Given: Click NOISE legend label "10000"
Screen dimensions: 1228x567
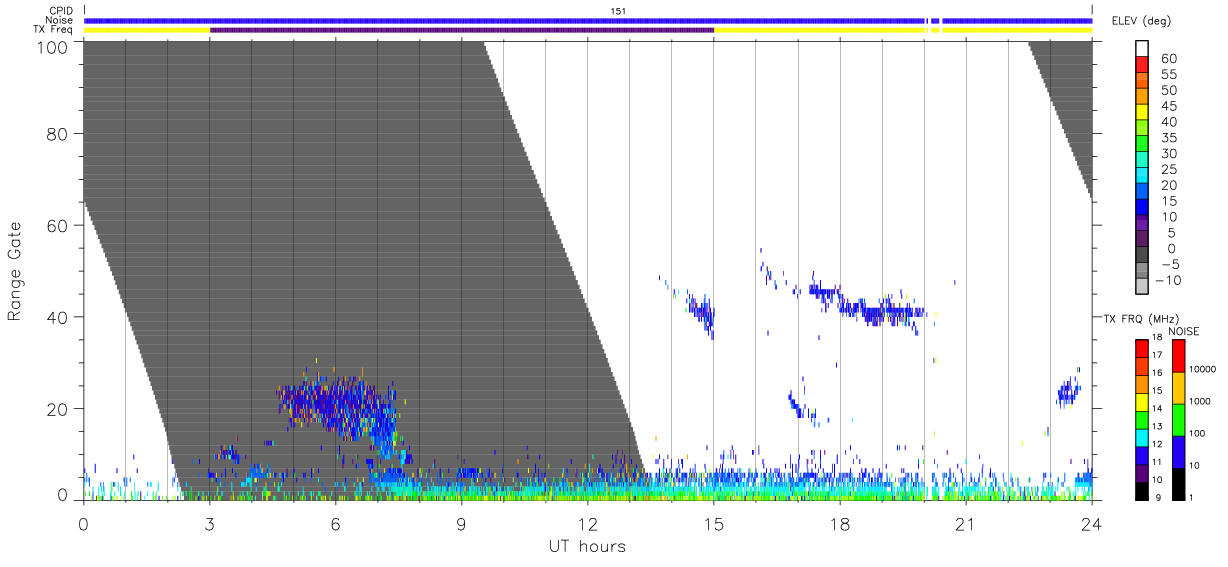Looking at the screenshot, I should coord(1204,371).
